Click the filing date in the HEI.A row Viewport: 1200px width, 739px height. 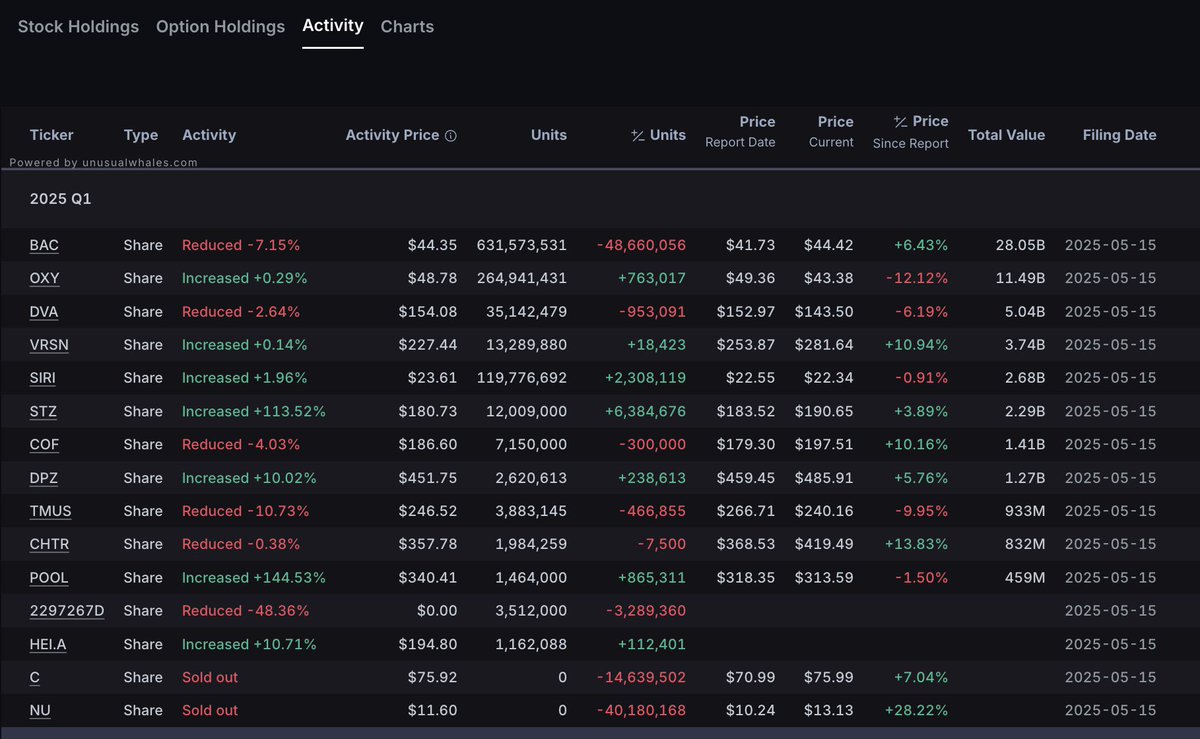point(1110,644)
